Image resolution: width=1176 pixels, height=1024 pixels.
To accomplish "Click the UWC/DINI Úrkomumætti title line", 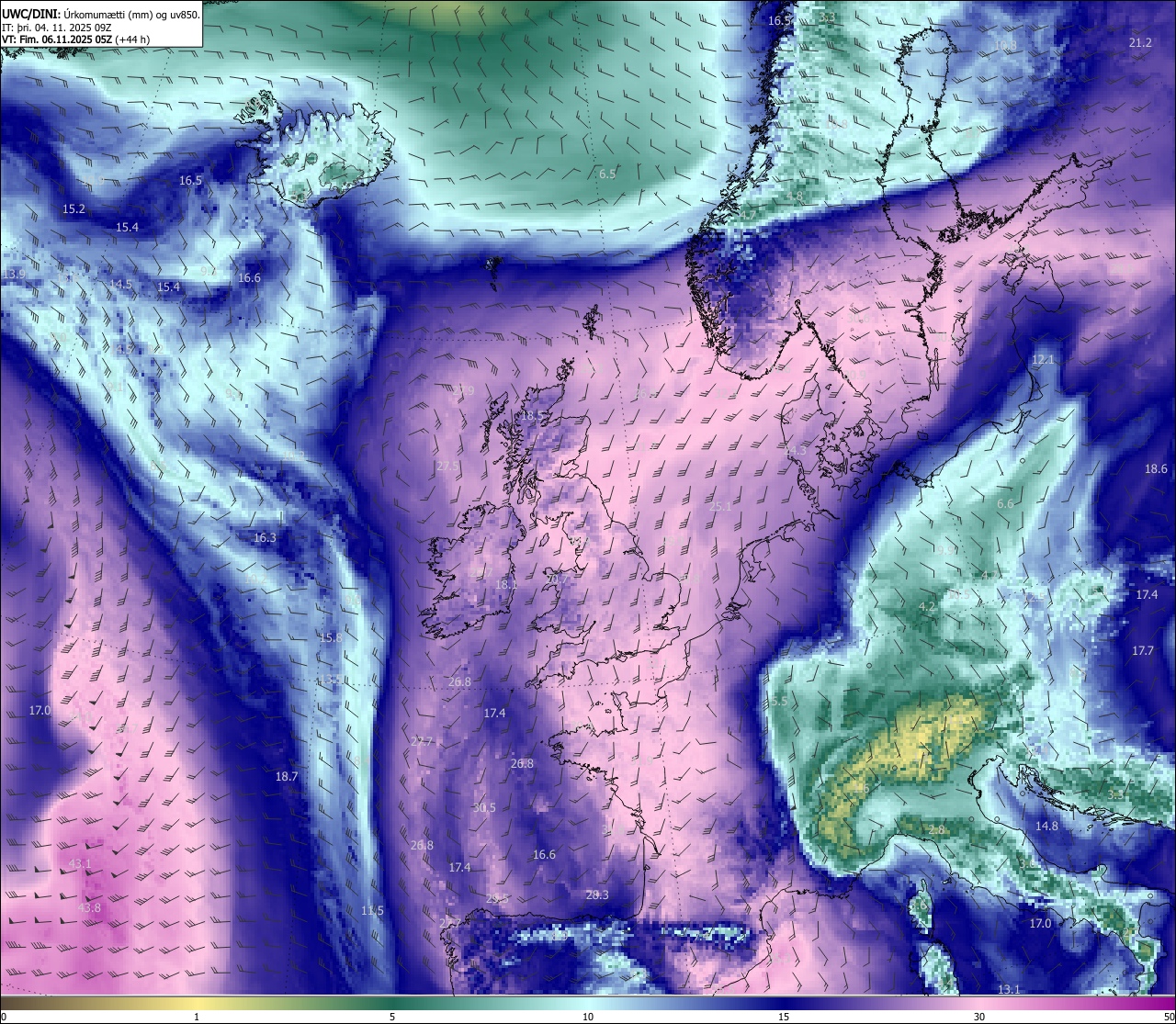I will [x=100, y=13].
